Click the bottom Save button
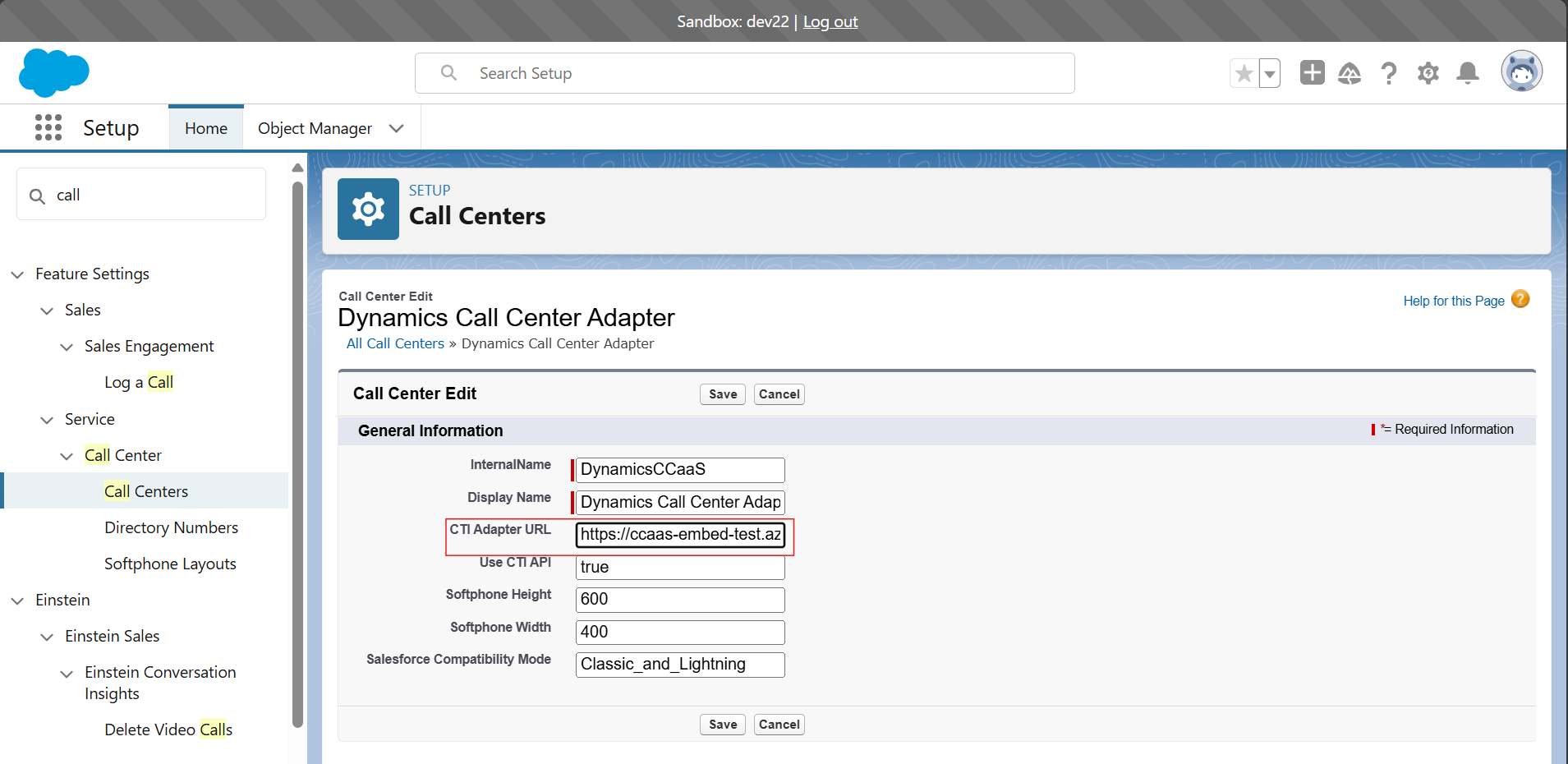This screenshot has height=764, width=1568. (x=723, y=725)
